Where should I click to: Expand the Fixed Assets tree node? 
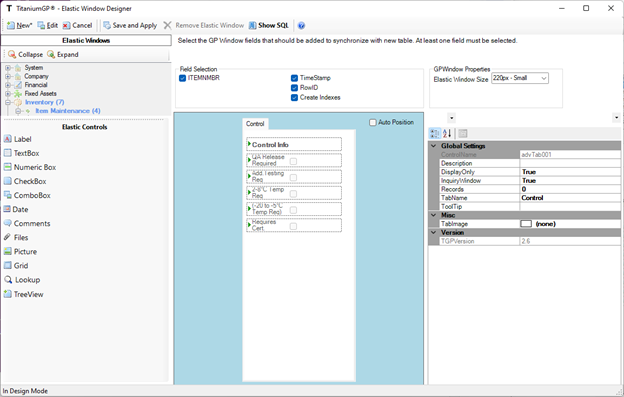click(x=8, y=93)
